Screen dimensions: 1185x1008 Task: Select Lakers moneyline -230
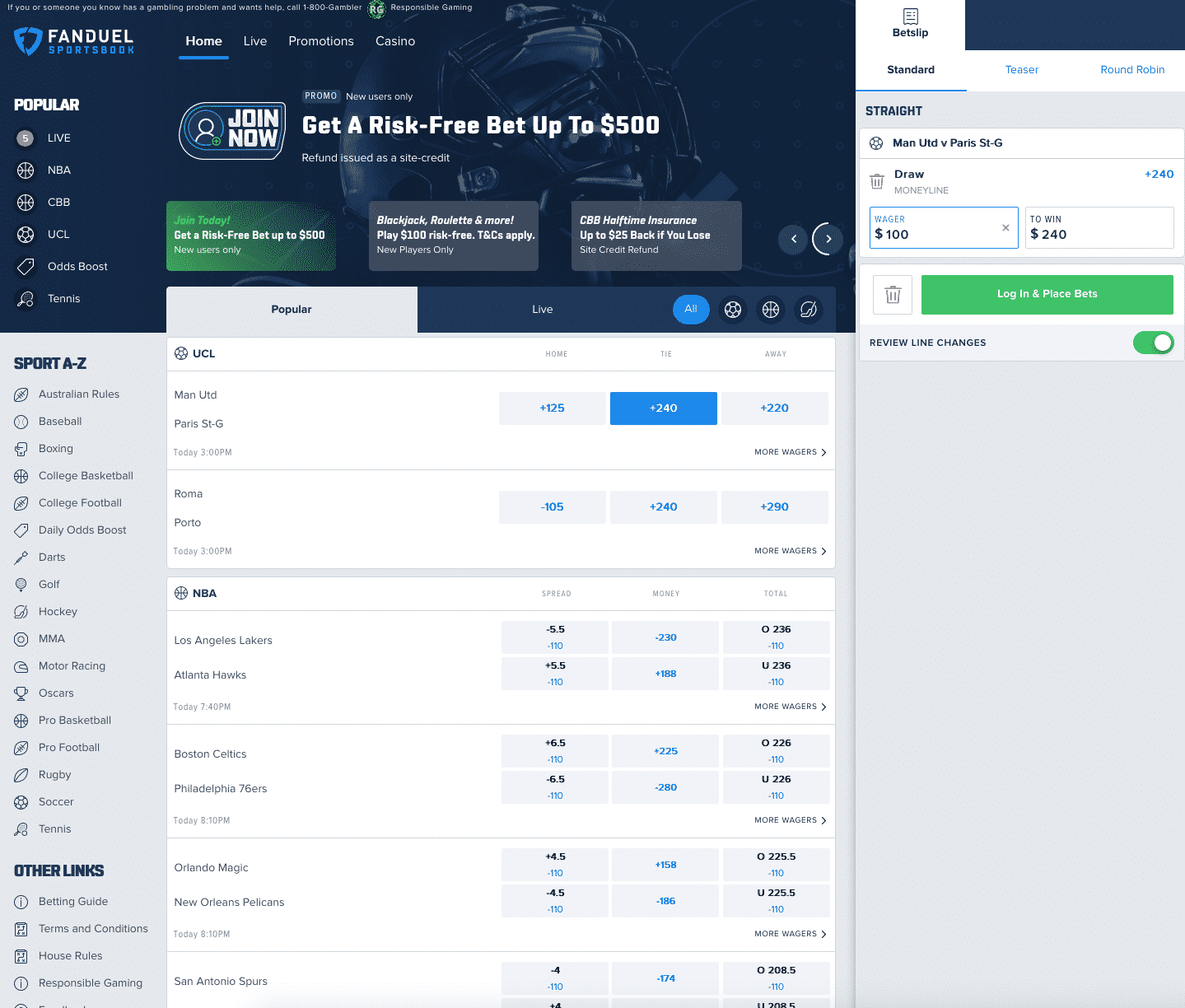point(666,637)
